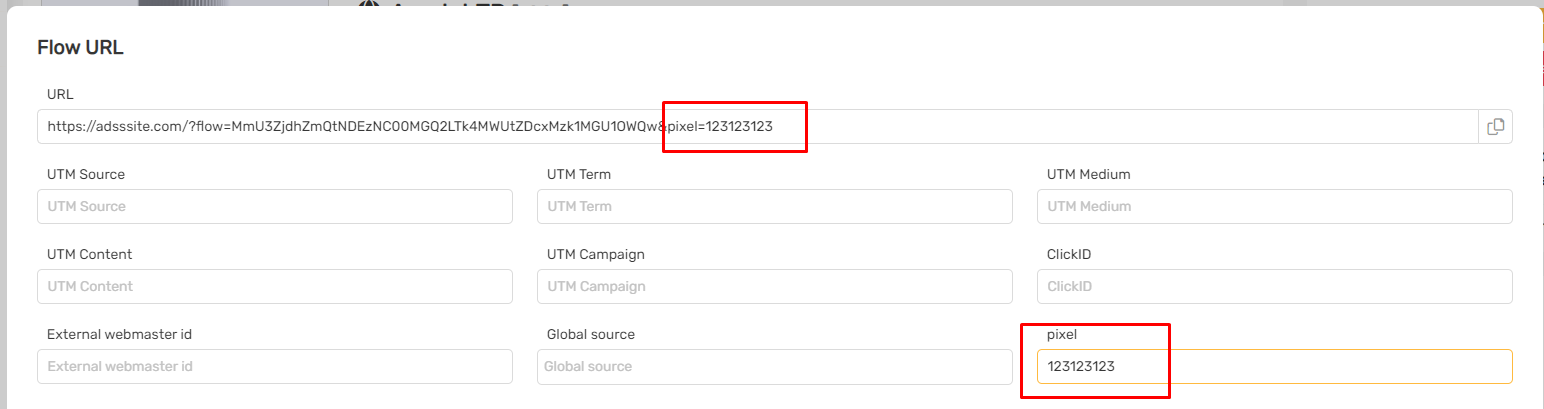1544x409 pixels.
Task: Click into the UTM Medium input box
Action: [x=1275, y=207]
